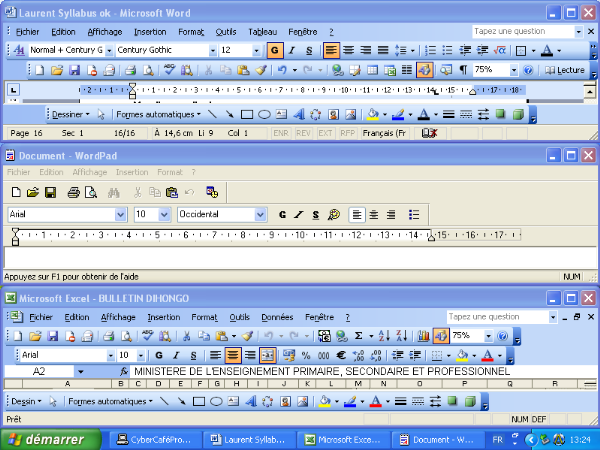The height and width of the screenshot is (450, 600).
Task: Open the Excel zoom 75% dropdown
Action: (x=488, y=336)
